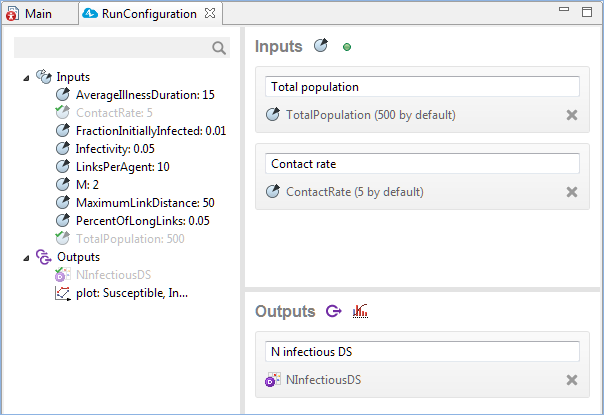604x415 pixels.
Task: Switch to the Main tab
Action: pos(38,14)
